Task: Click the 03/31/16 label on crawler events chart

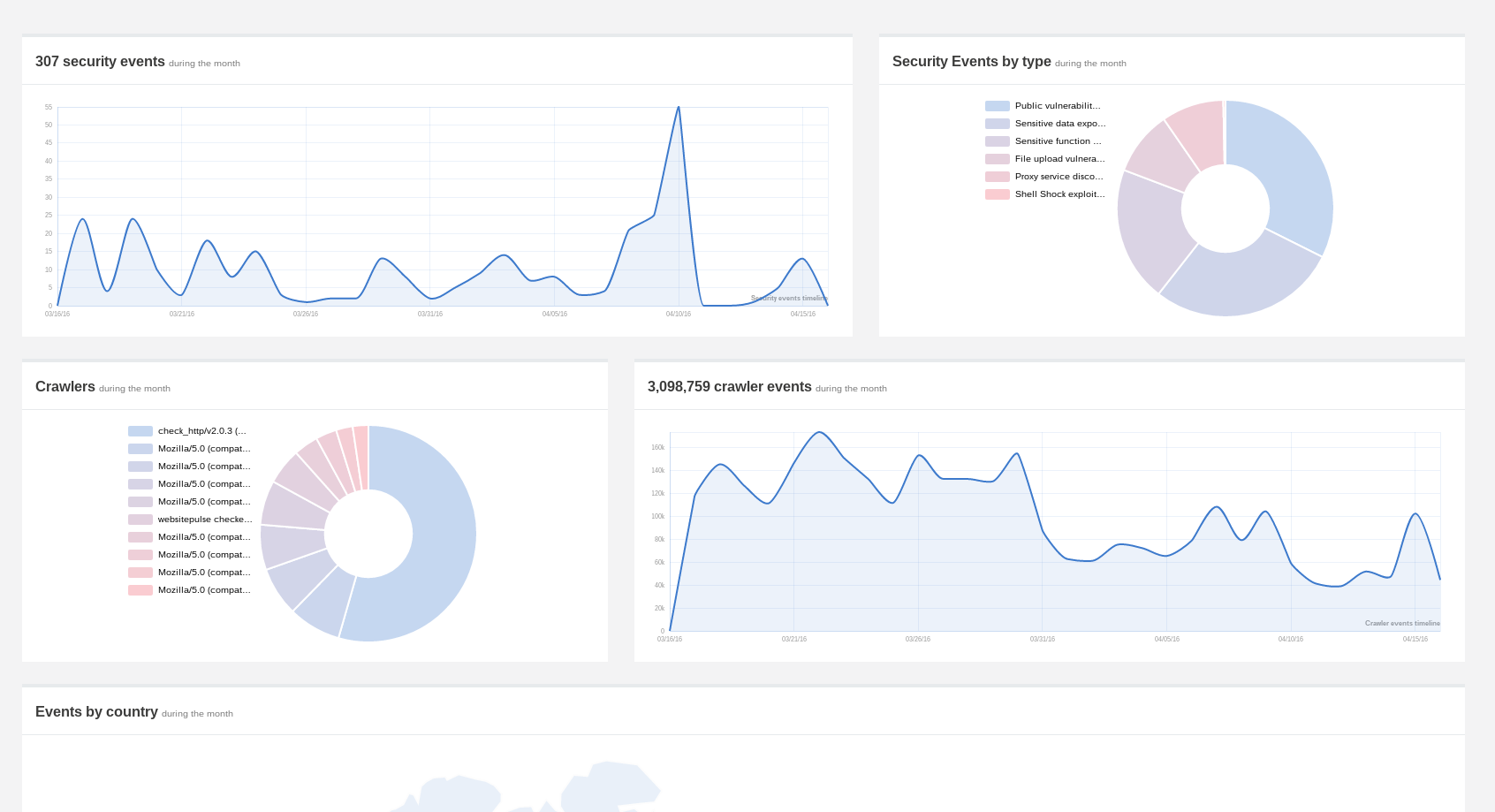Action: [x=1043, y=639]
